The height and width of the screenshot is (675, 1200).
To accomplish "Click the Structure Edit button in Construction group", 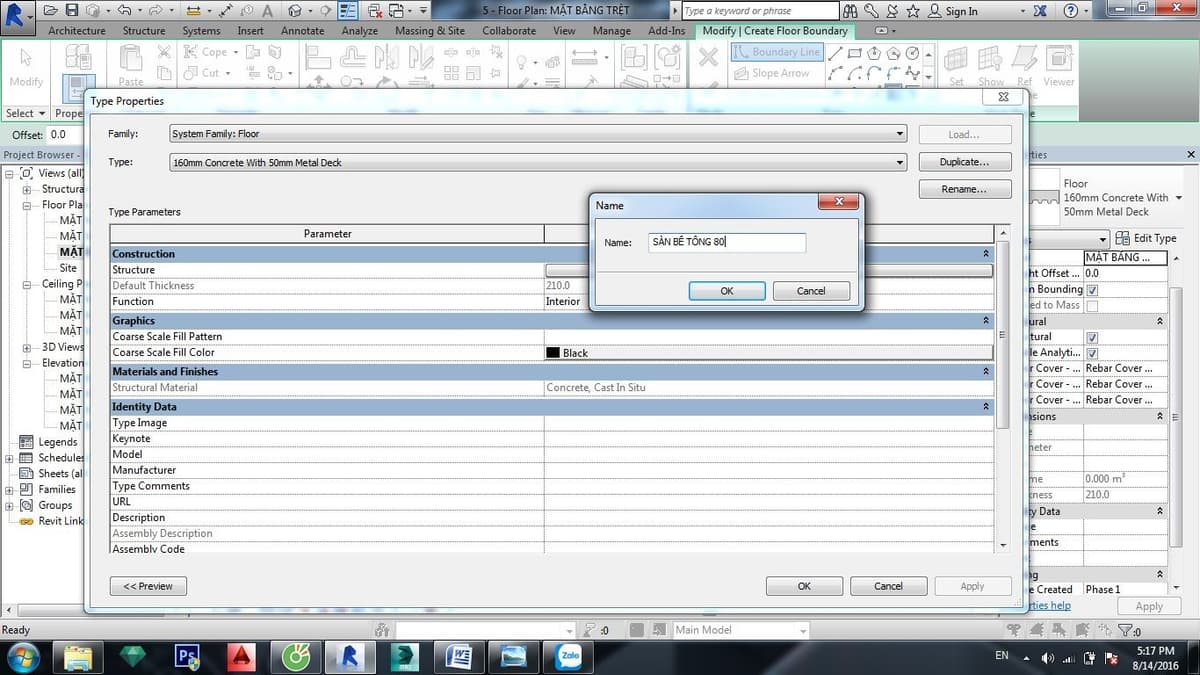I will [768, 270].
